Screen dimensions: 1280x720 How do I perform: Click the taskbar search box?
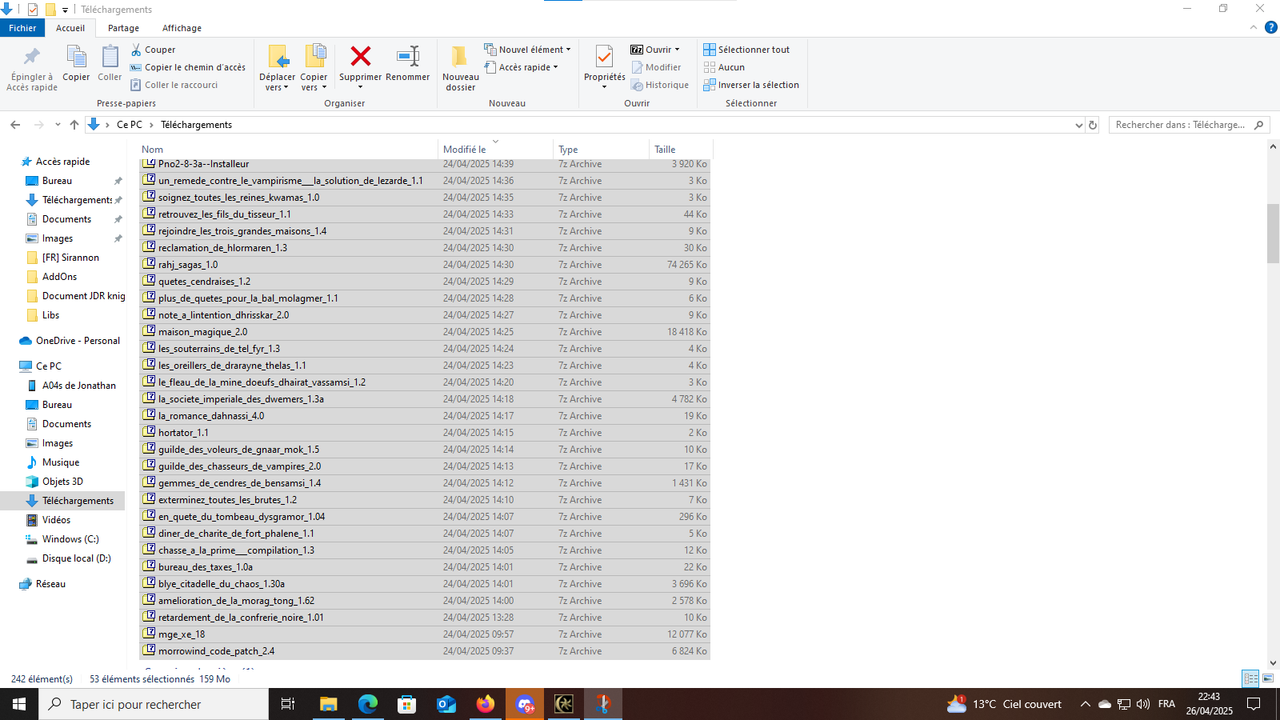point(154,704)
